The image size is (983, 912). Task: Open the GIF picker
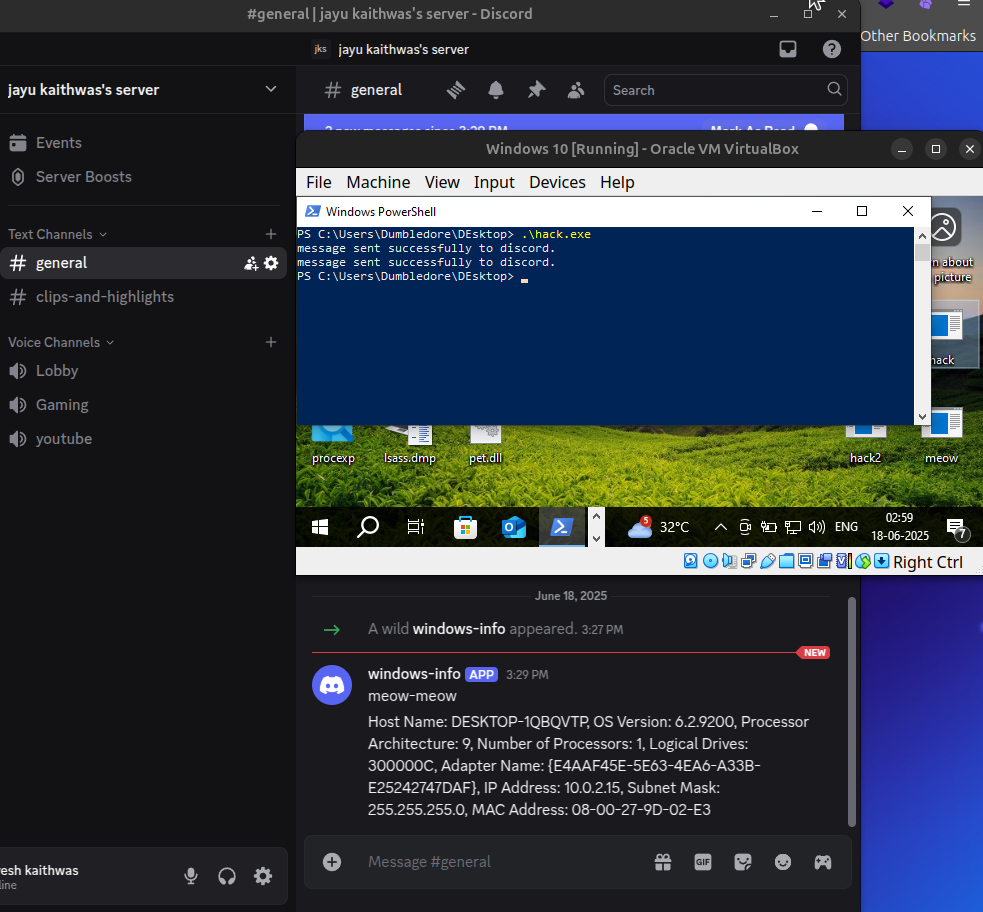(703, 862)
